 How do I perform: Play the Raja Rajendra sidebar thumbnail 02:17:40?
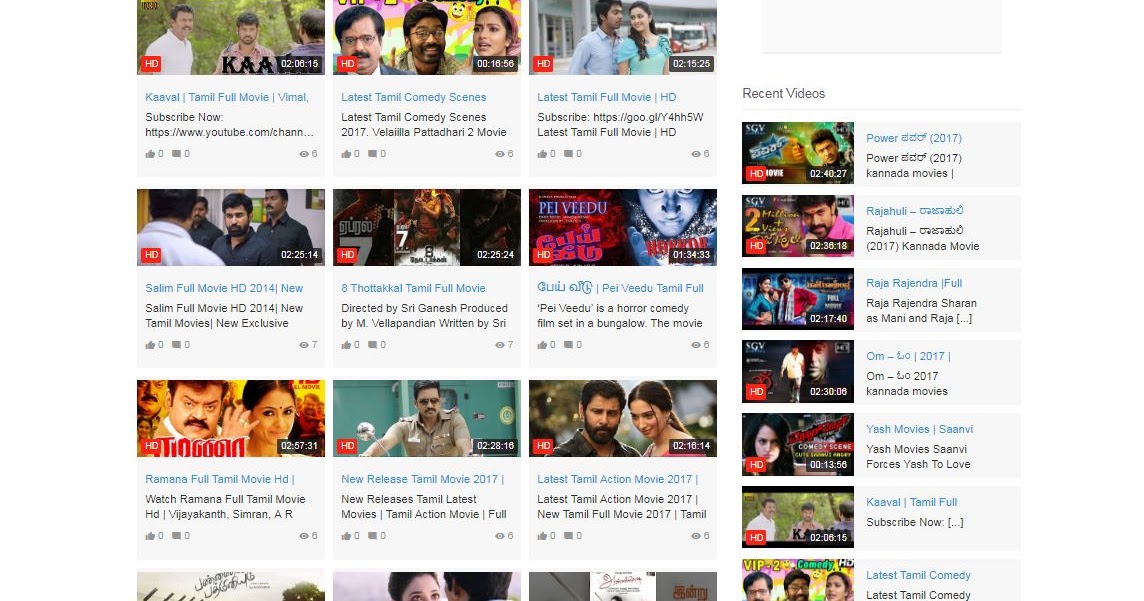point(797,299)
